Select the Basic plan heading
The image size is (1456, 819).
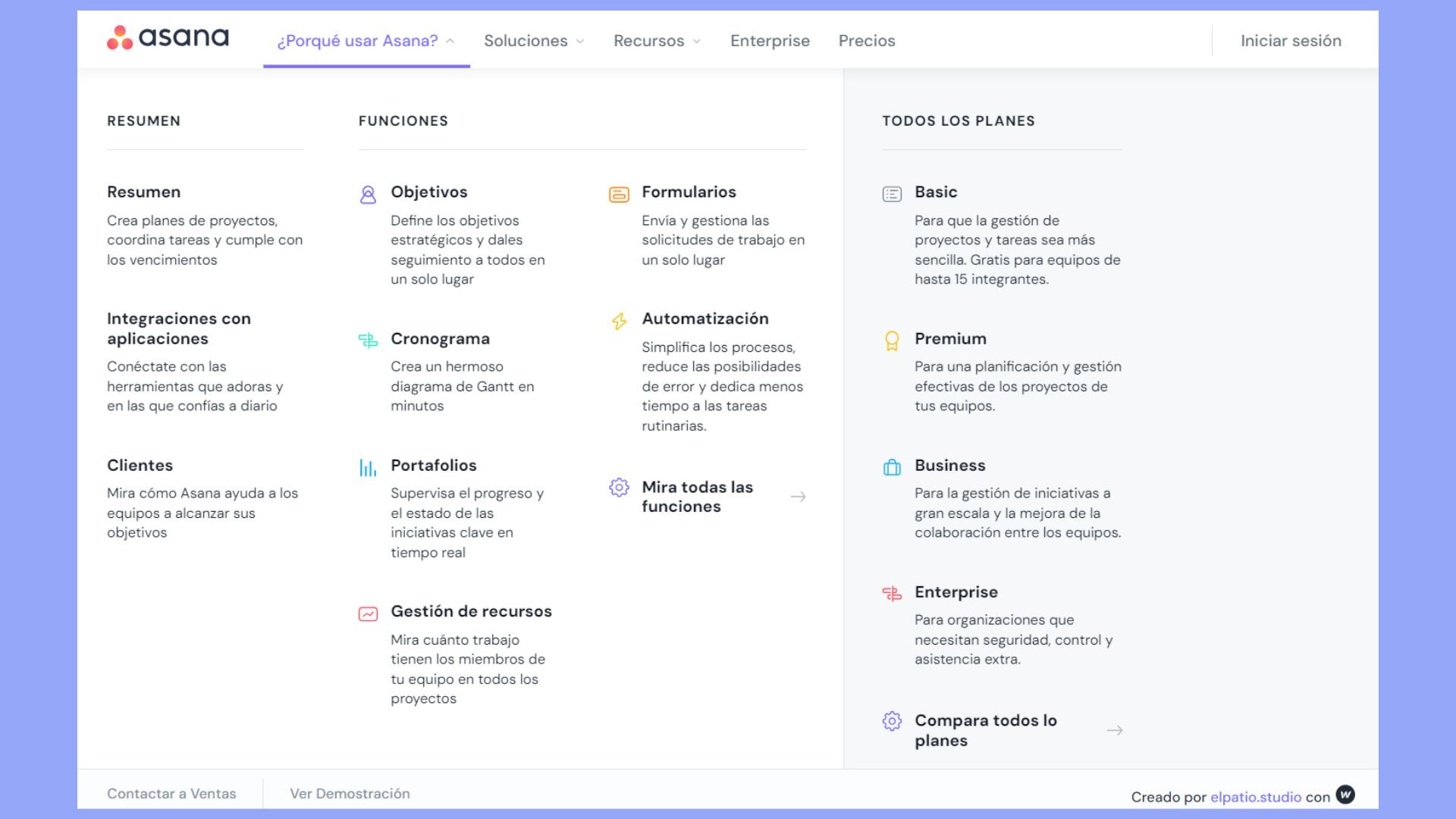coord(936,192)
